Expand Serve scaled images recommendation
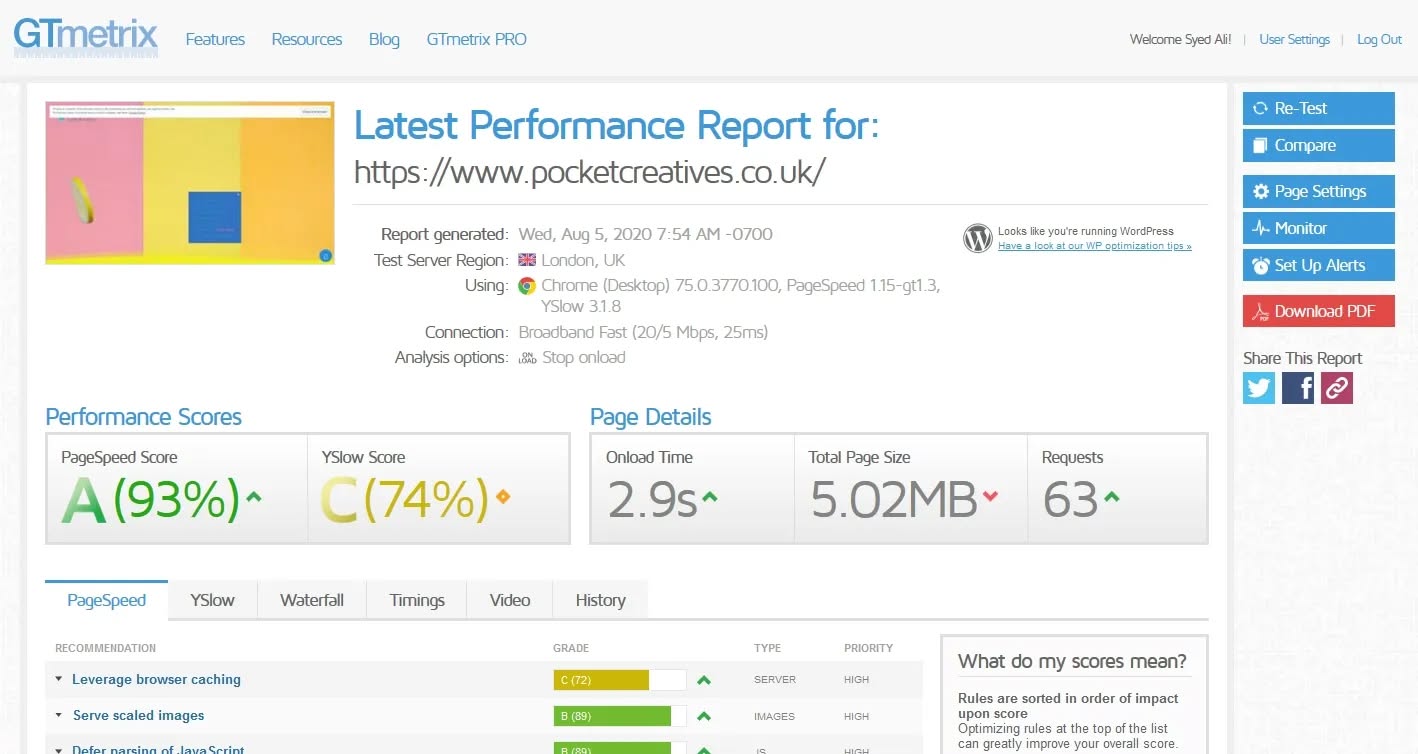1418x754 pixels. point(138,715)
